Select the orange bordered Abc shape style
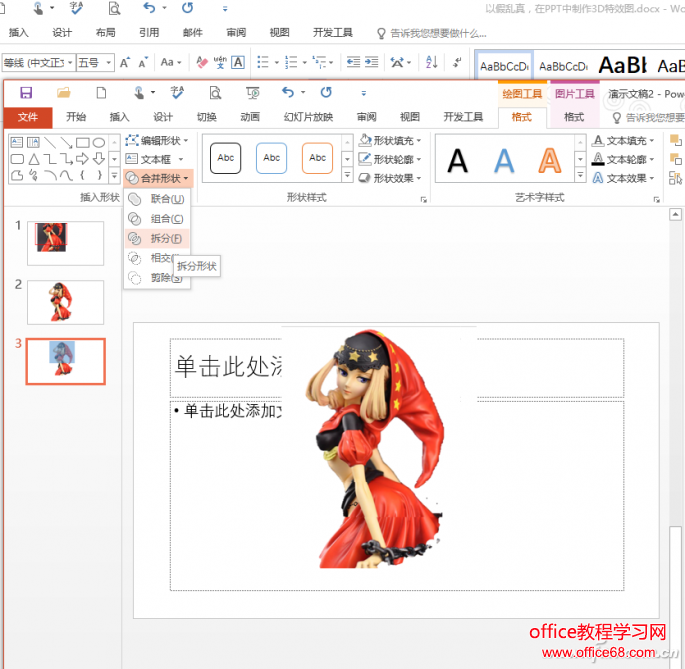 click(x=317, y=158)
